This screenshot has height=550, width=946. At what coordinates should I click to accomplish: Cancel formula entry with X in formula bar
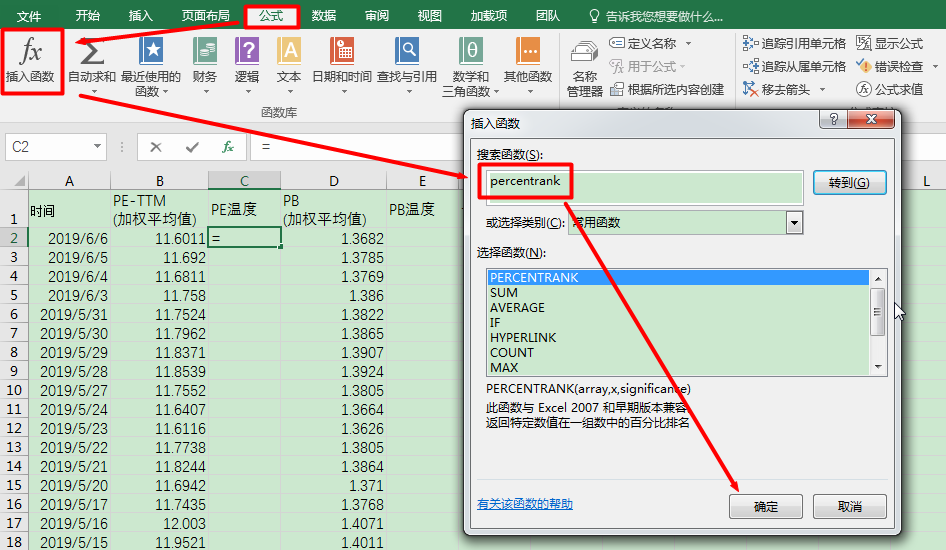(x=156, y=147)
